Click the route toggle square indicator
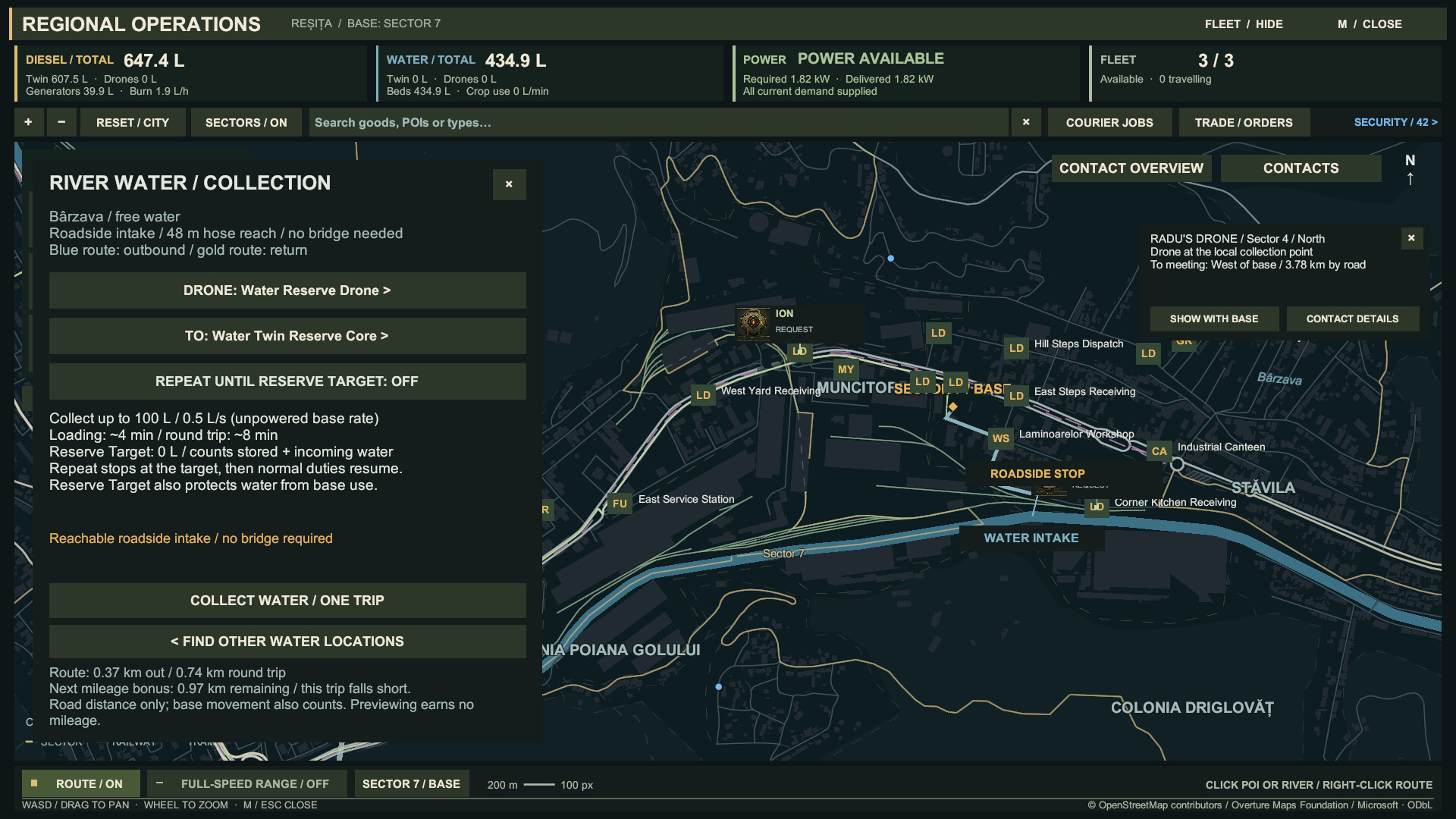 point(34,783)
